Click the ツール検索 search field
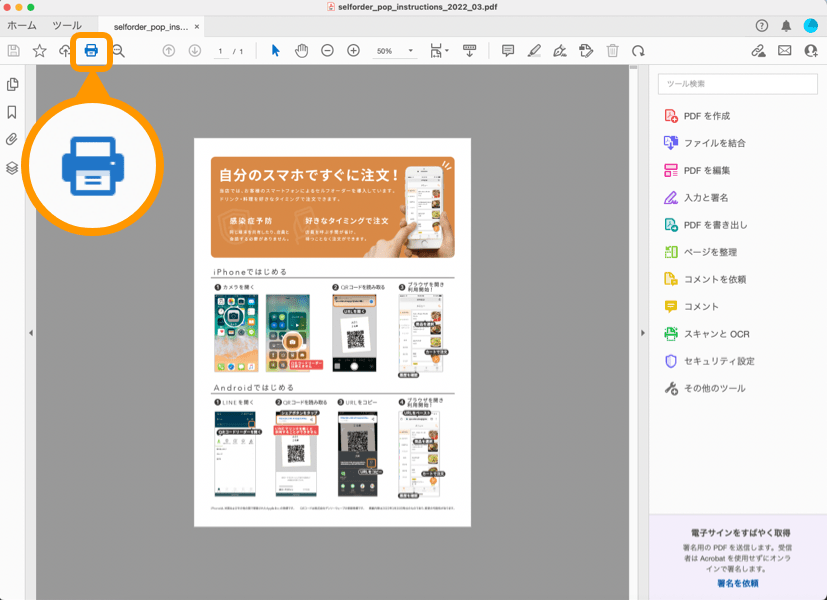827x600 pixels. tap(737, 84)
